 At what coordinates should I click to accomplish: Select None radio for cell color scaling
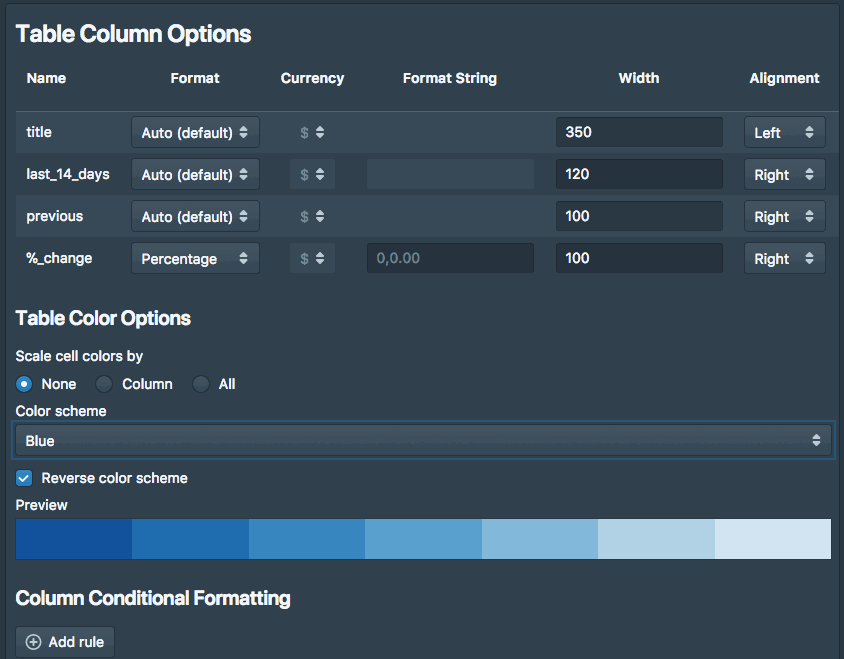(x=24, y=384)
